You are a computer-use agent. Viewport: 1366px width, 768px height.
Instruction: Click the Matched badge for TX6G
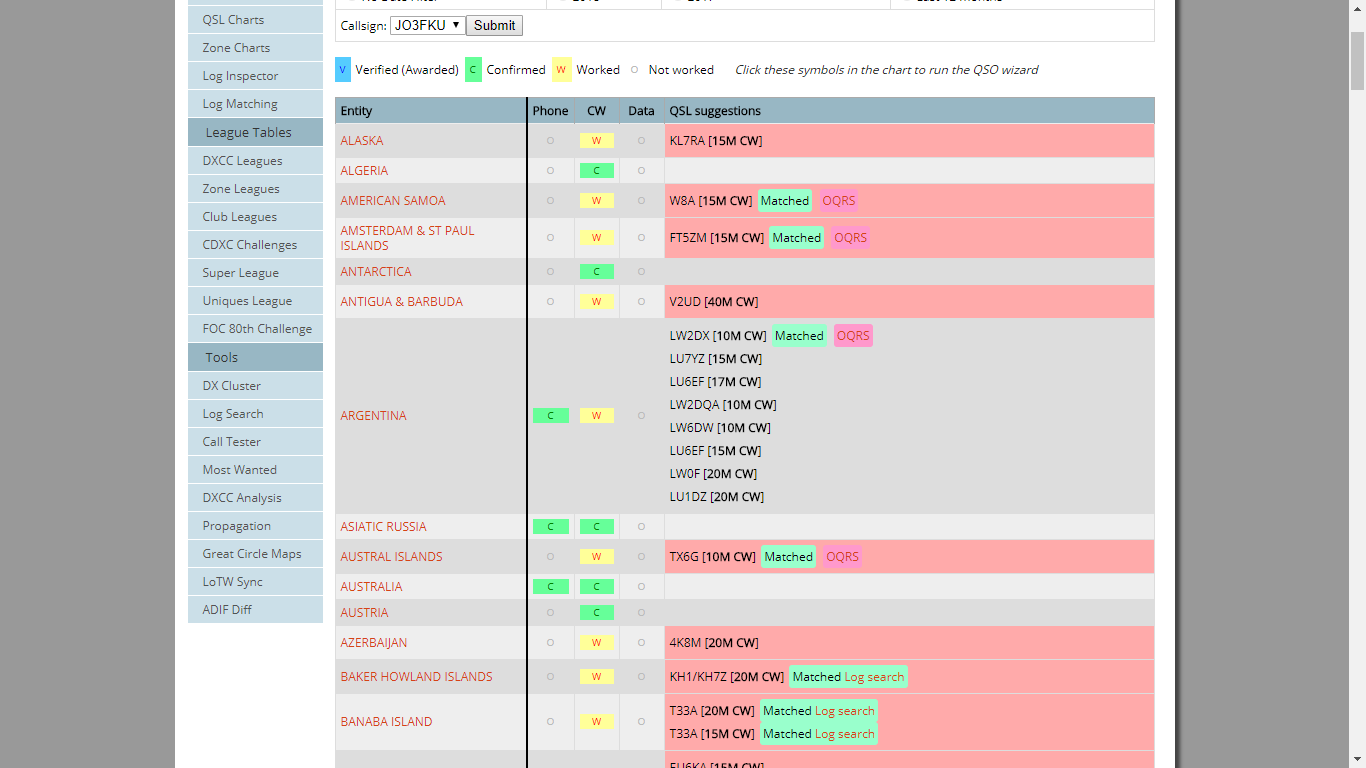[788, 557]
